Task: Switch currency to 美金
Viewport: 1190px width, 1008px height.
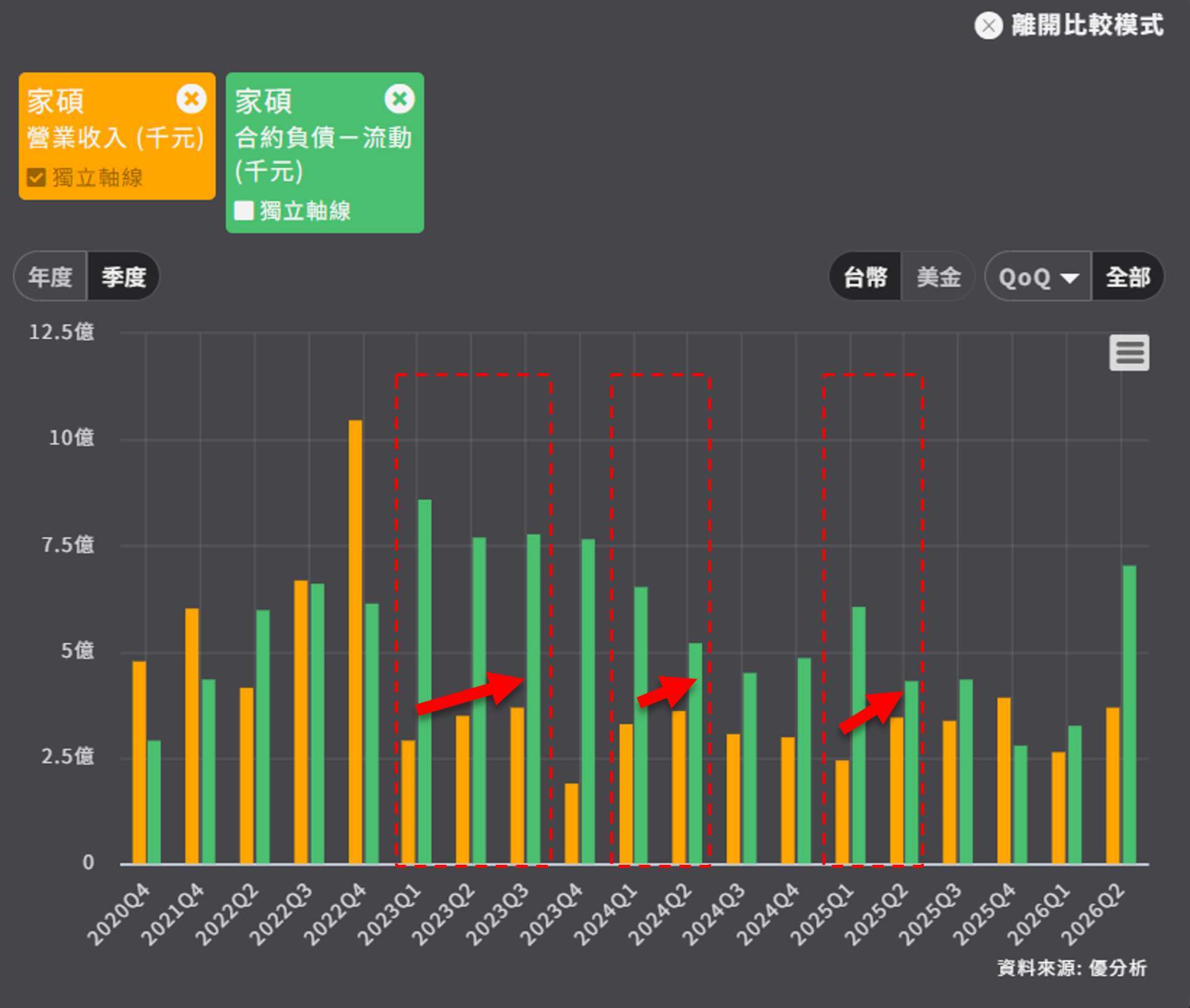Action: pos(938,276)
